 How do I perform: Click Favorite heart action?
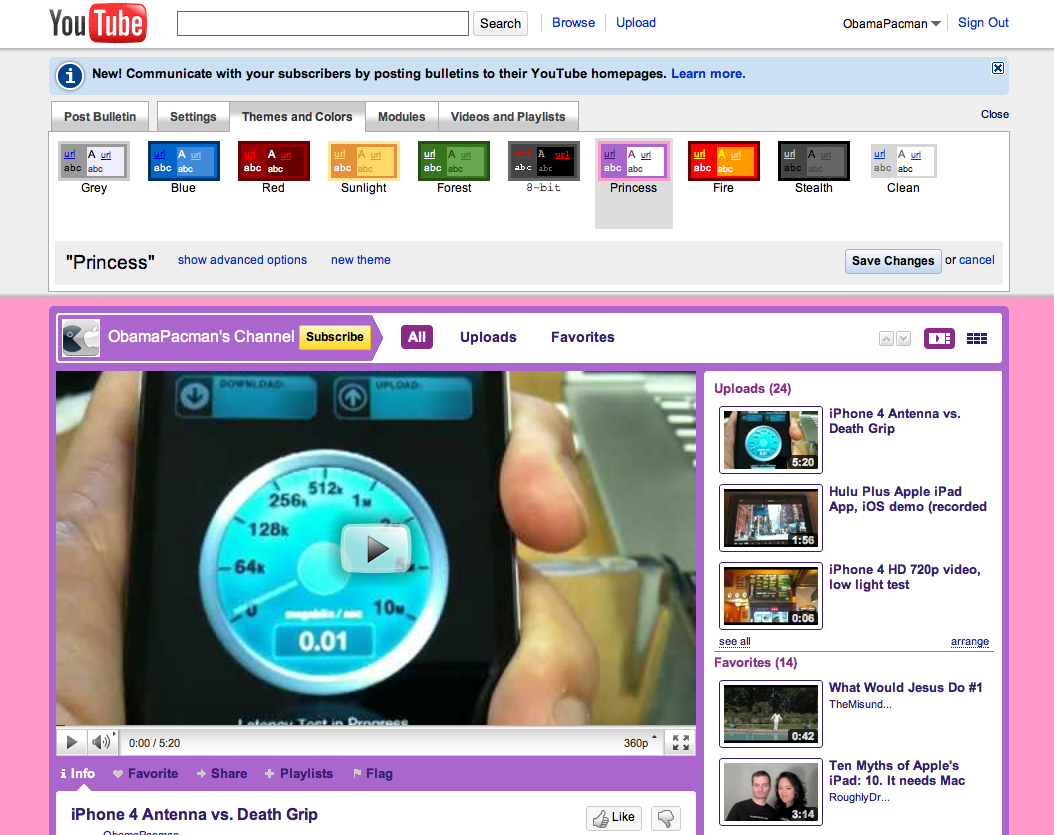[x=145, y=773]
